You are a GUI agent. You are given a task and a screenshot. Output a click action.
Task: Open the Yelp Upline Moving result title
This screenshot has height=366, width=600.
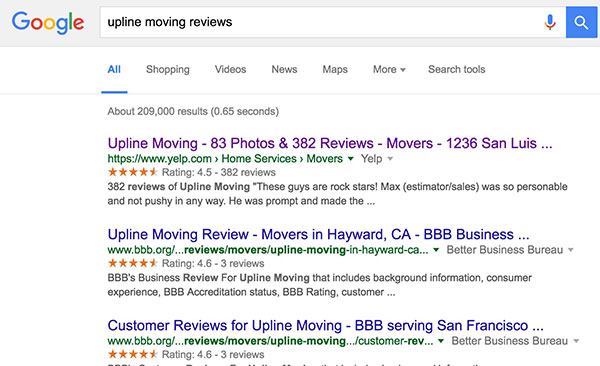(330, 144)
